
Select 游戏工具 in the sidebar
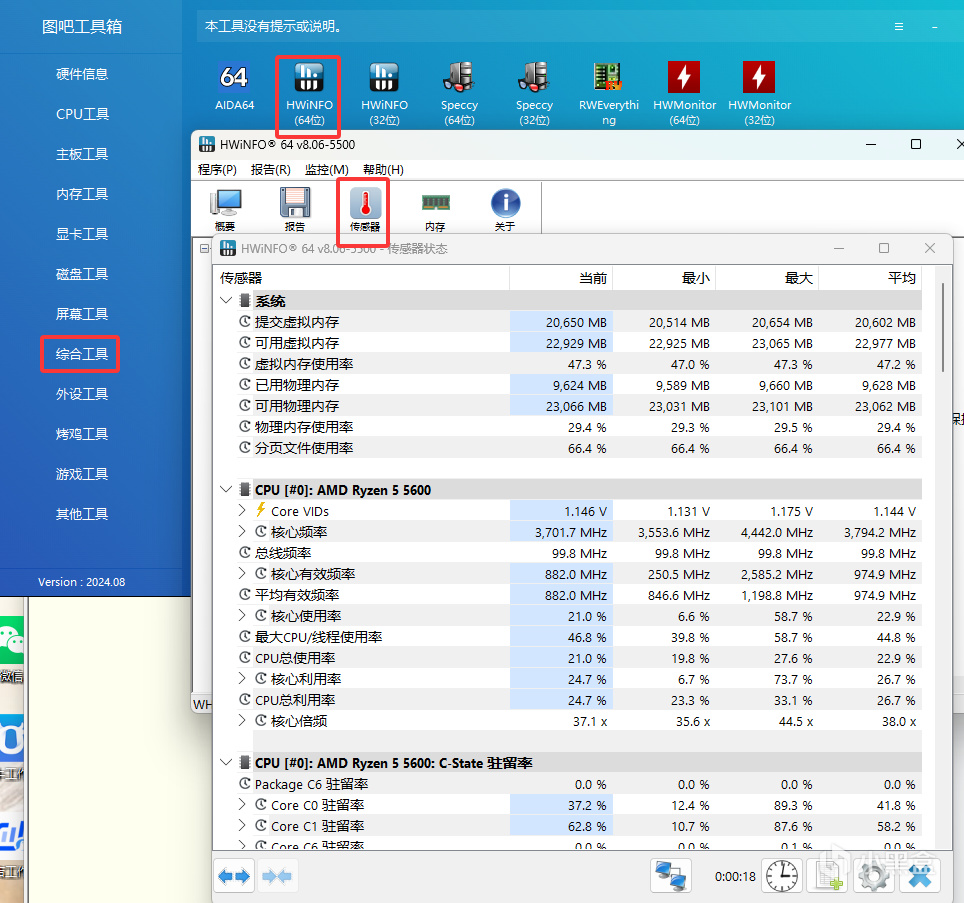82,474
